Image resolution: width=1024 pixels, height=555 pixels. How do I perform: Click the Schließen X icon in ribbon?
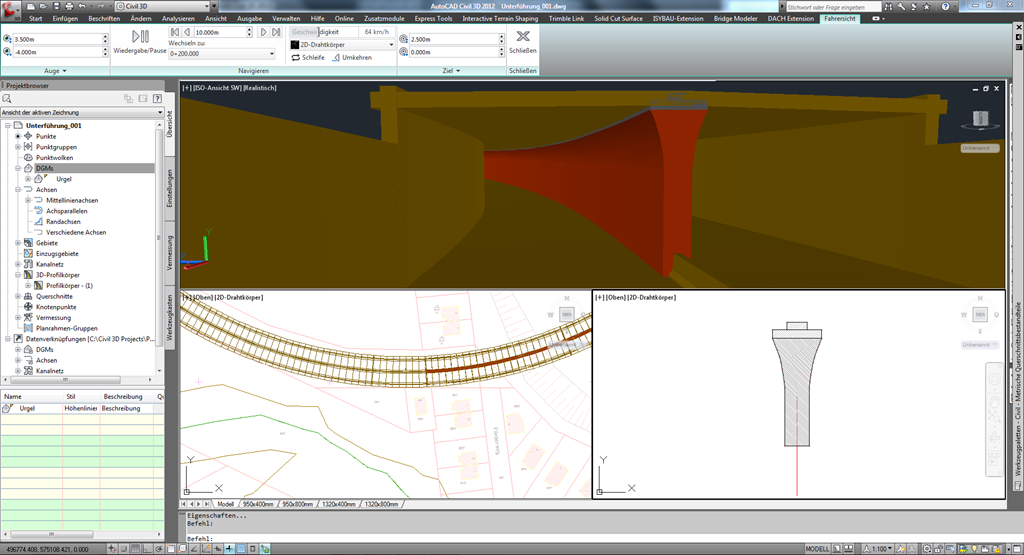click(522, 36)
